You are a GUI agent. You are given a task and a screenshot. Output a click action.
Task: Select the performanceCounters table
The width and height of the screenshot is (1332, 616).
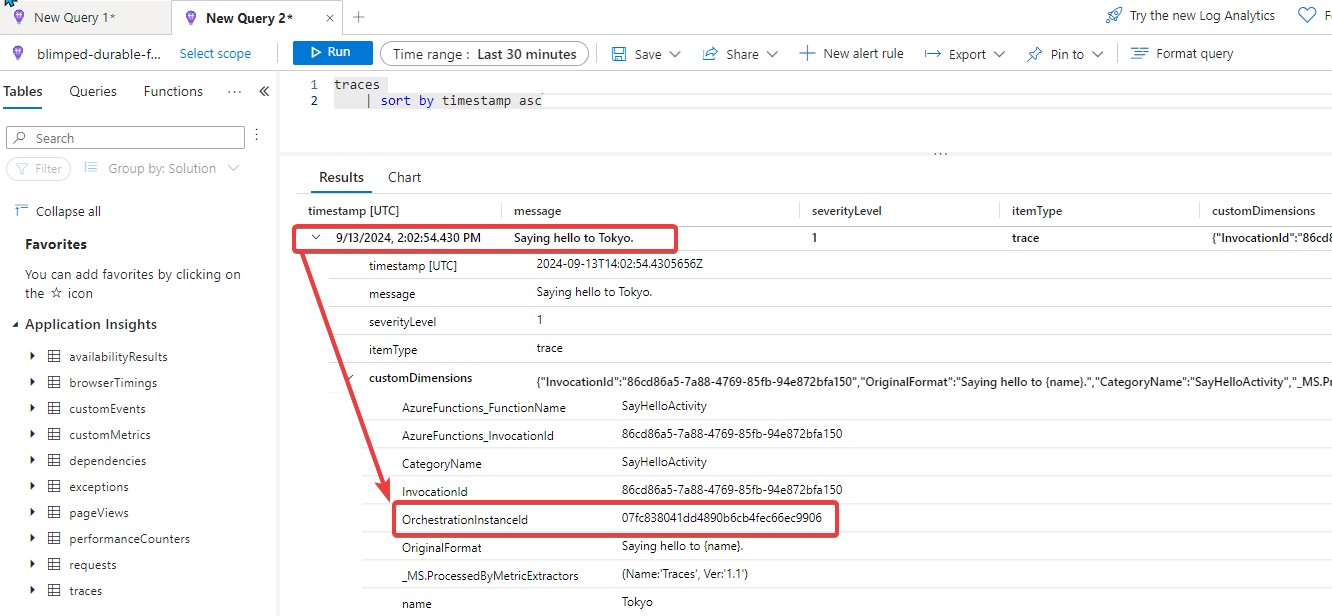point(129,539)
